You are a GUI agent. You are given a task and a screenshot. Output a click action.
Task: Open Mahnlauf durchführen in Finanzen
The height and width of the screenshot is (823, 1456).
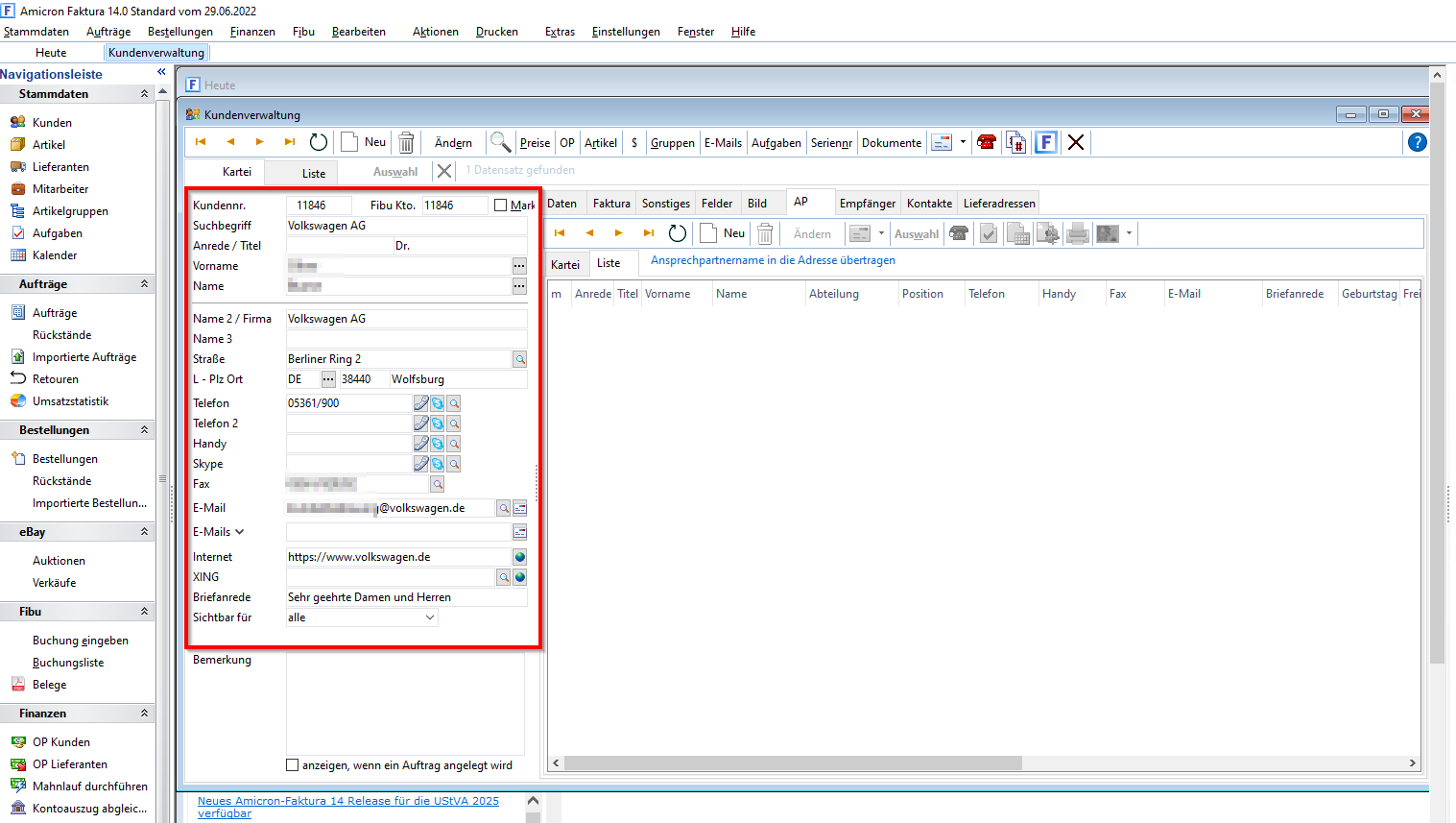[90, 787]
